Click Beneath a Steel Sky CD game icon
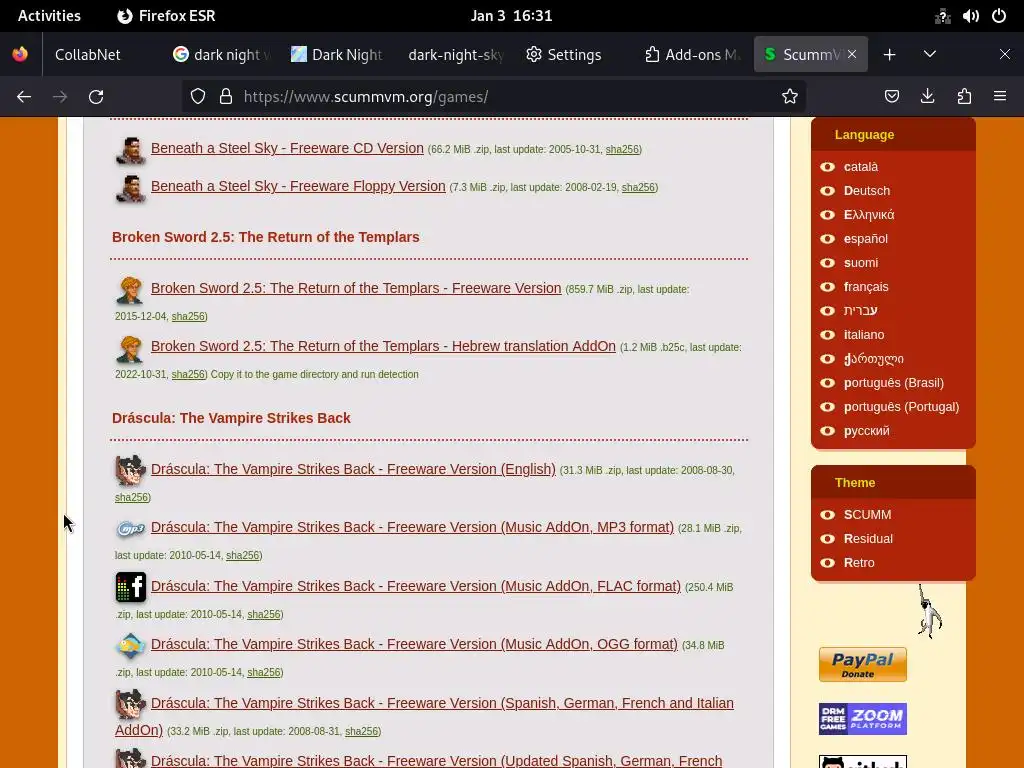The width and height of the screenshot is (1024, 768). (131, 150)
